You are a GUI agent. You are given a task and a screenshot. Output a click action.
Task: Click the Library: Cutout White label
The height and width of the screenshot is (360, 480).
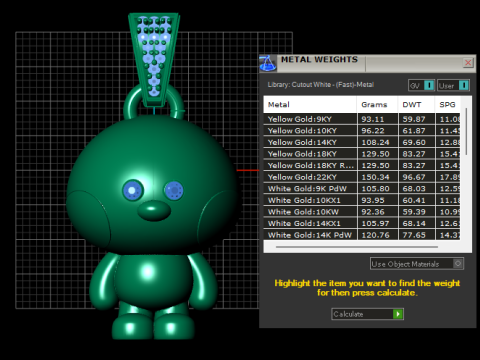[321, 85]
